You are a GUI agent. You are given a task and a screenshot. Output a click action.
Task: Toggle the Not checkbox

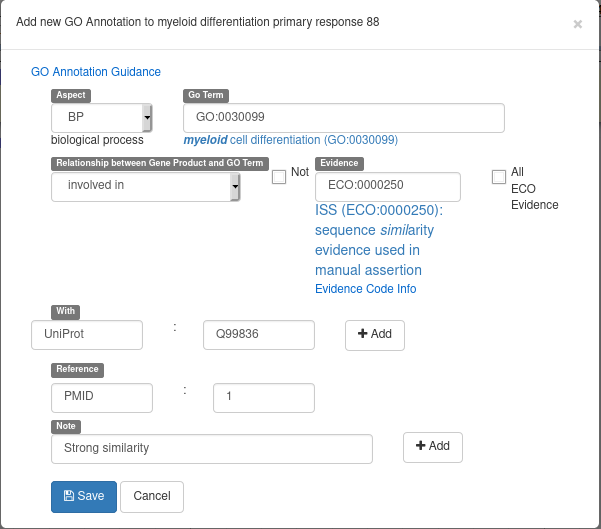[279, 177]
